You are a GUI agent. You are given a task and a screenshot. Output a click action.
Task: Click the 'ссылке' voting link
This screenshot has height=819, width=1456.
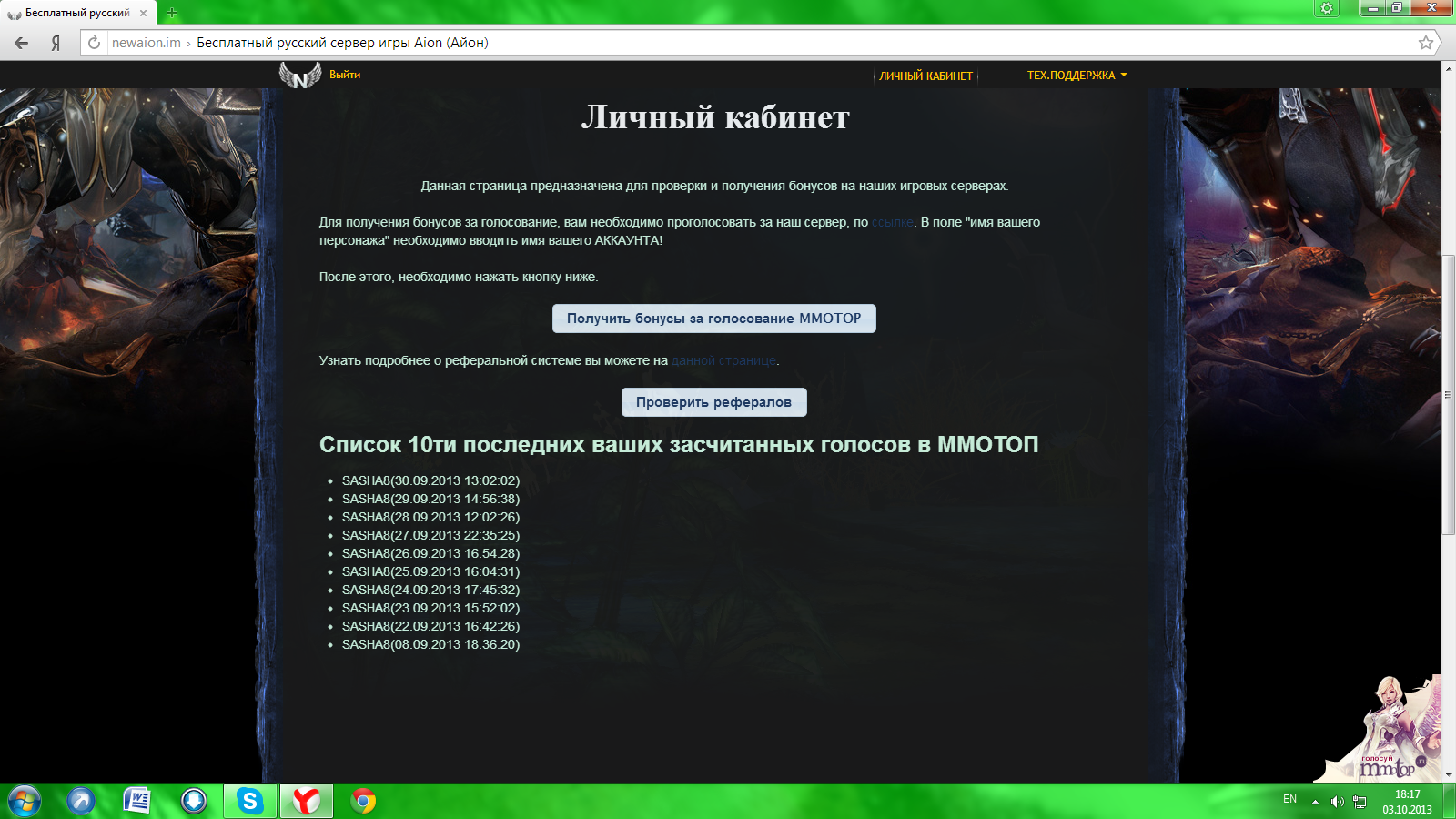click(x=893, y=222)
